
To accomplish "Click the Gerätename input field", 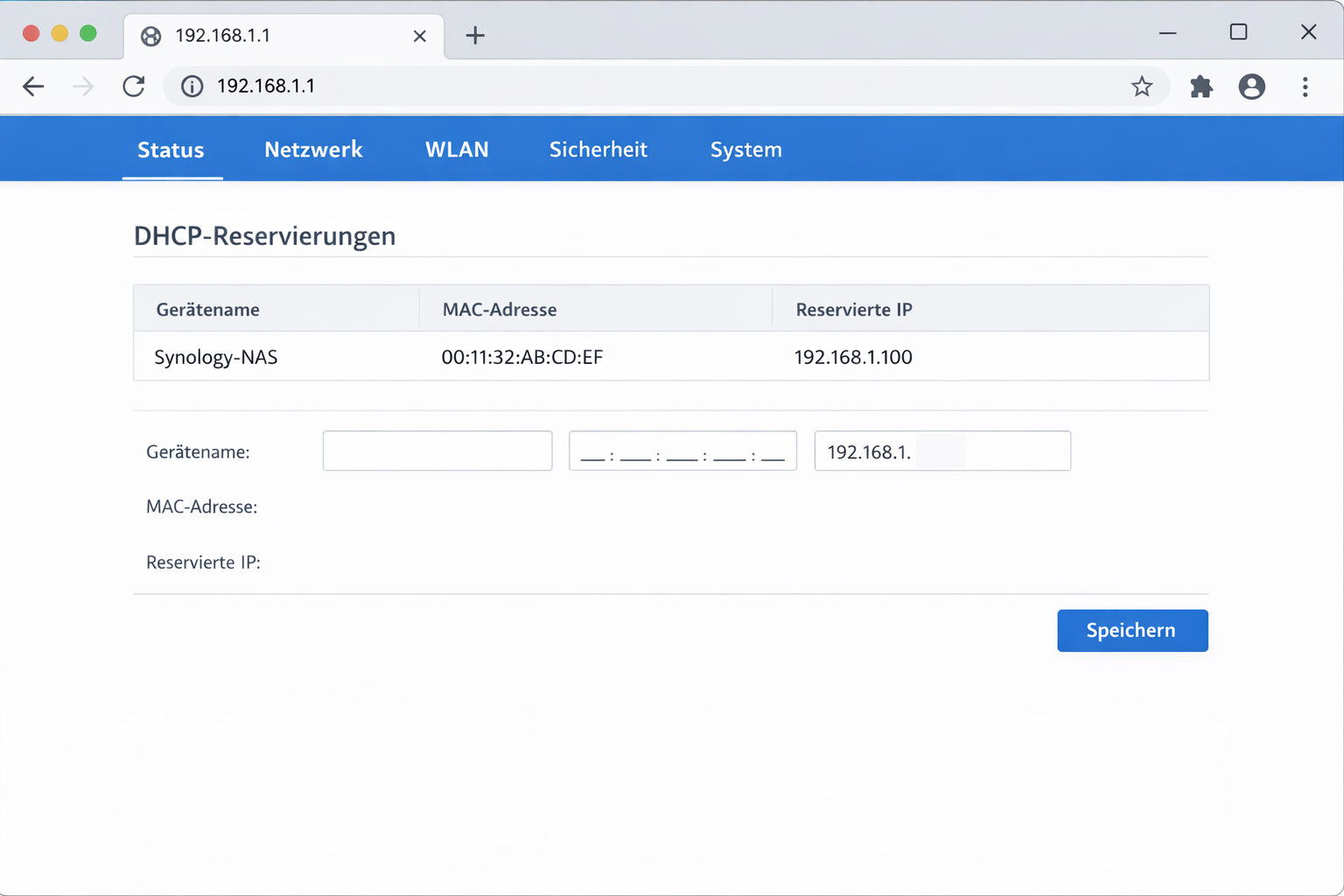I will [437, 451].
